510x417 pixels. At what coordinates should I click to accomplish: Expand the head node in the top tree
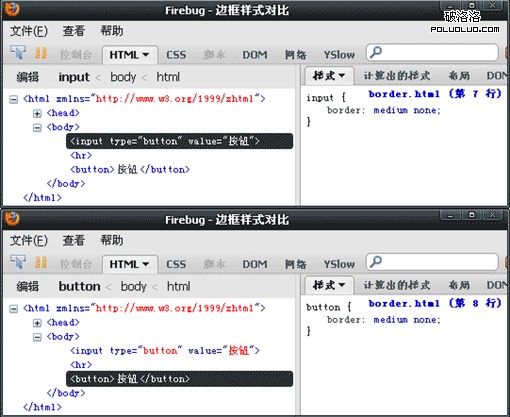[x=37, y=114]
